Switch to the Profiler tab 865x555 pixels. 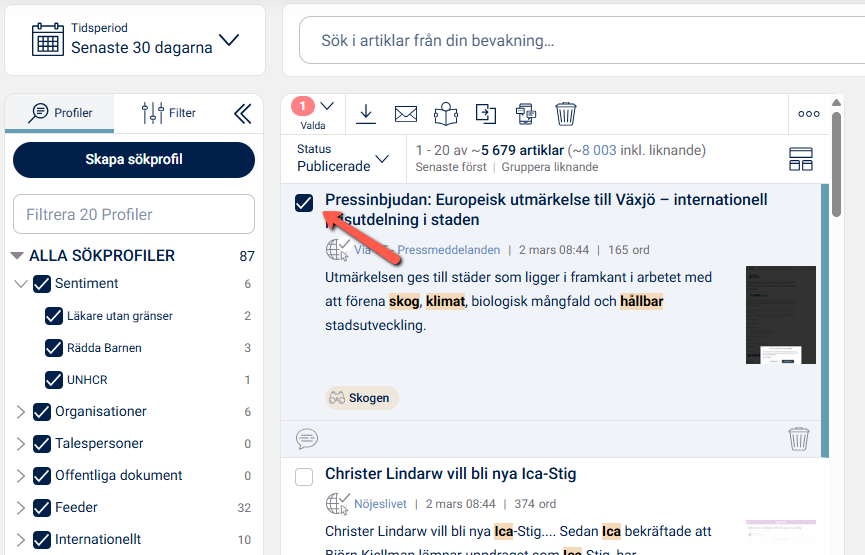tap(60, 113)
